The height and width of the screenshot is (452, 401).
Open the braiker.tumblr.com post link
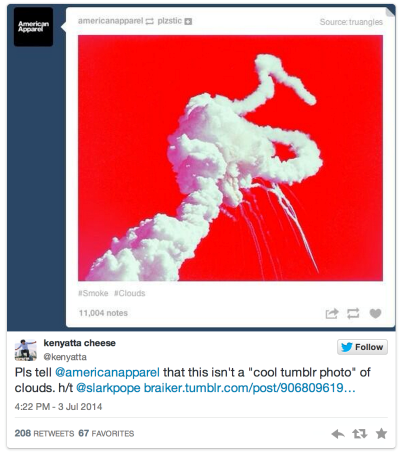point(249,388)
